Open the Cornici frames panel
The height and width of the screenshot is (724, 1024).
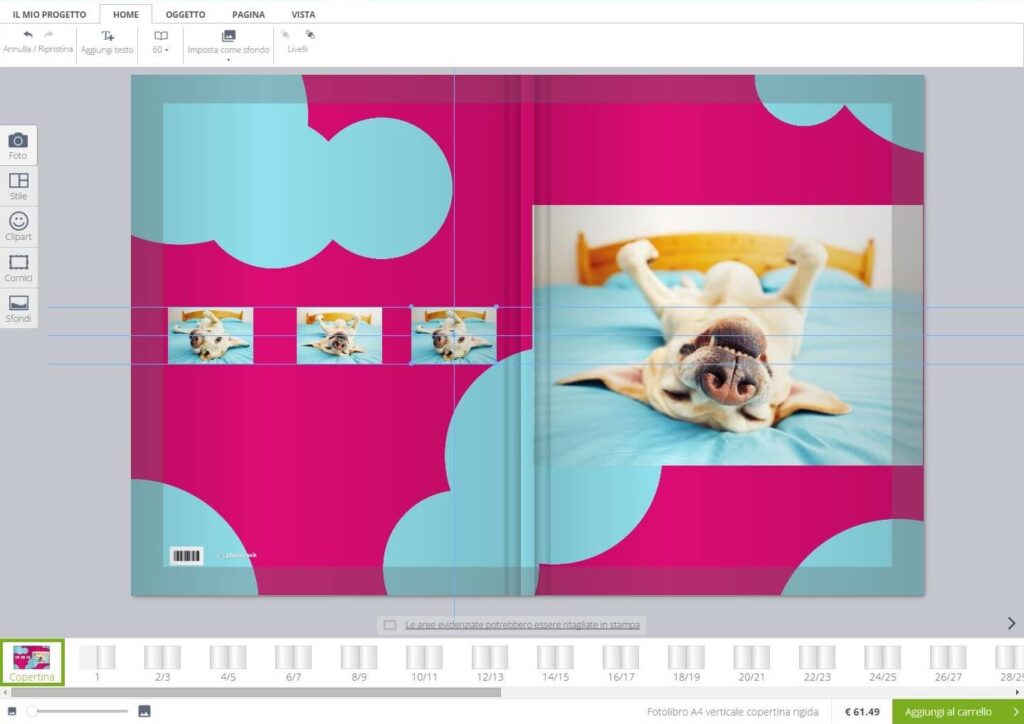(x=18, y=268)
